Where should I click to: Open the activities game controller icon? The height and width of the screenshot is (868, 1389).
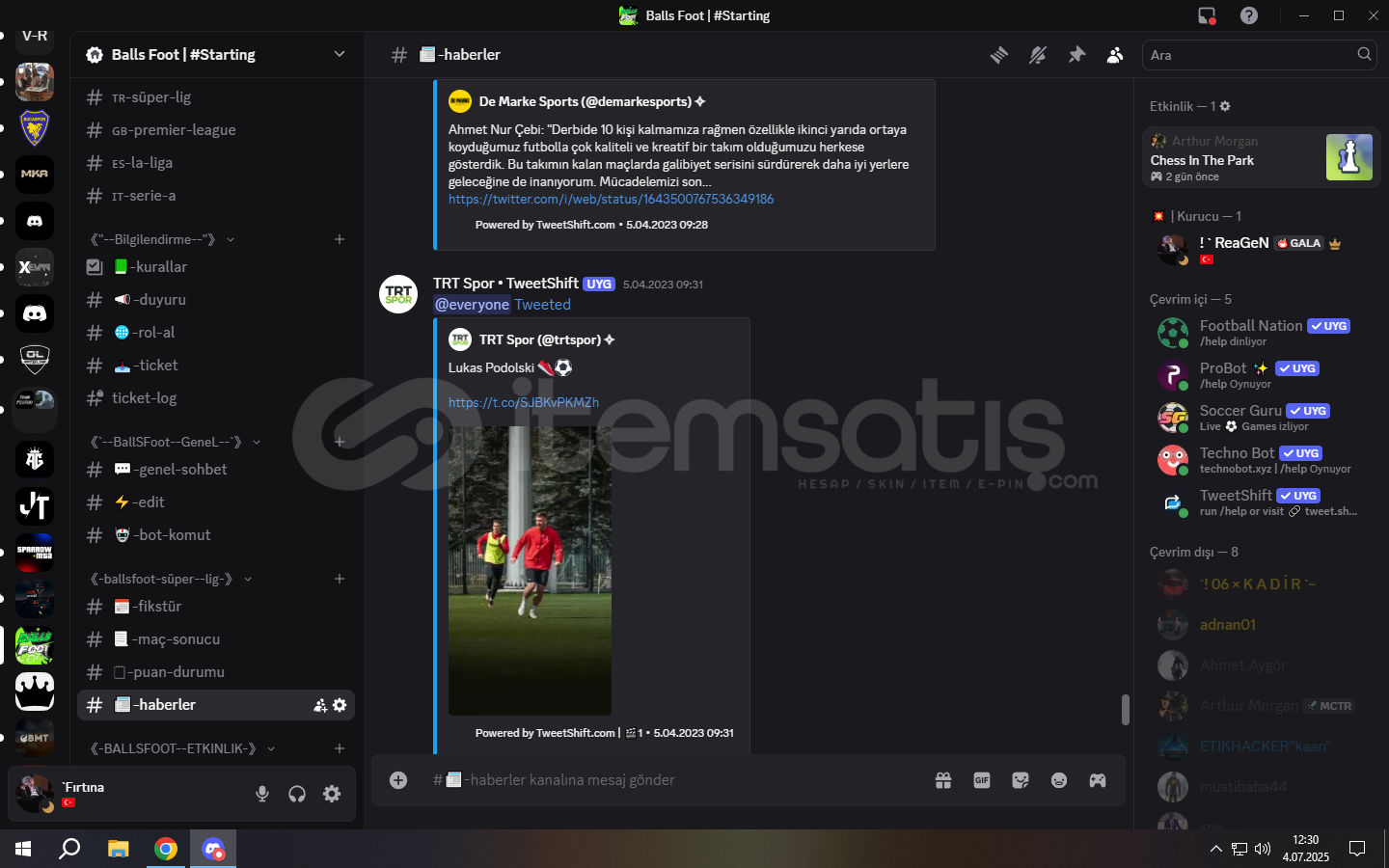point(1098,780)
